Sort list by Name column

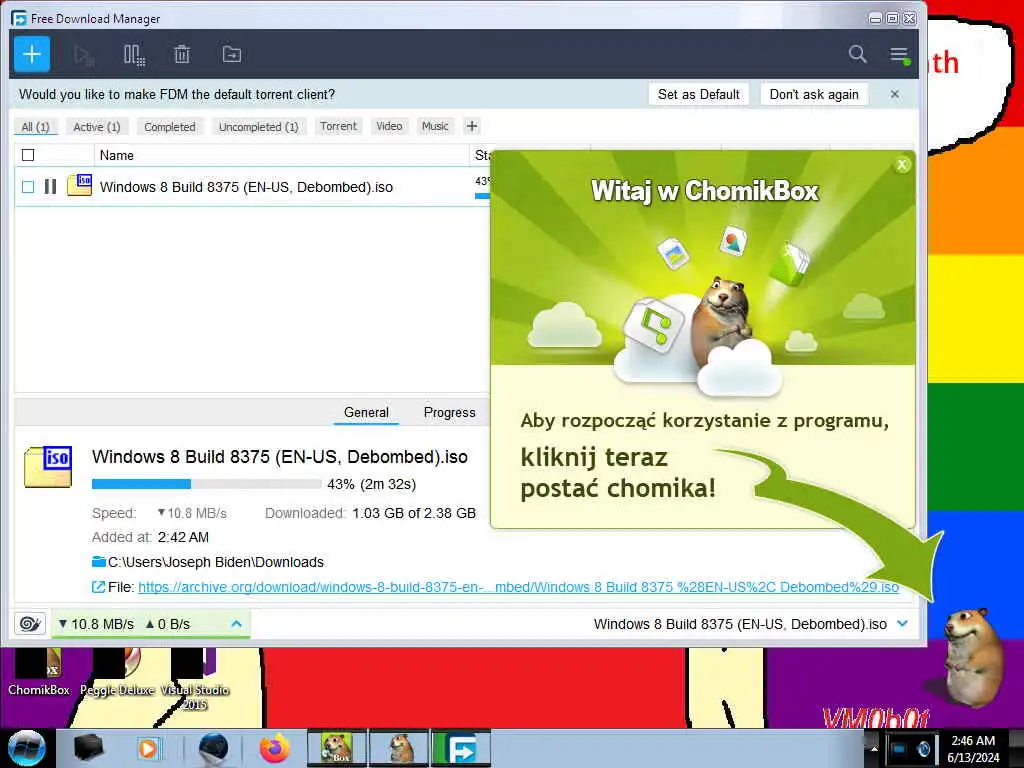click(117, 155)
